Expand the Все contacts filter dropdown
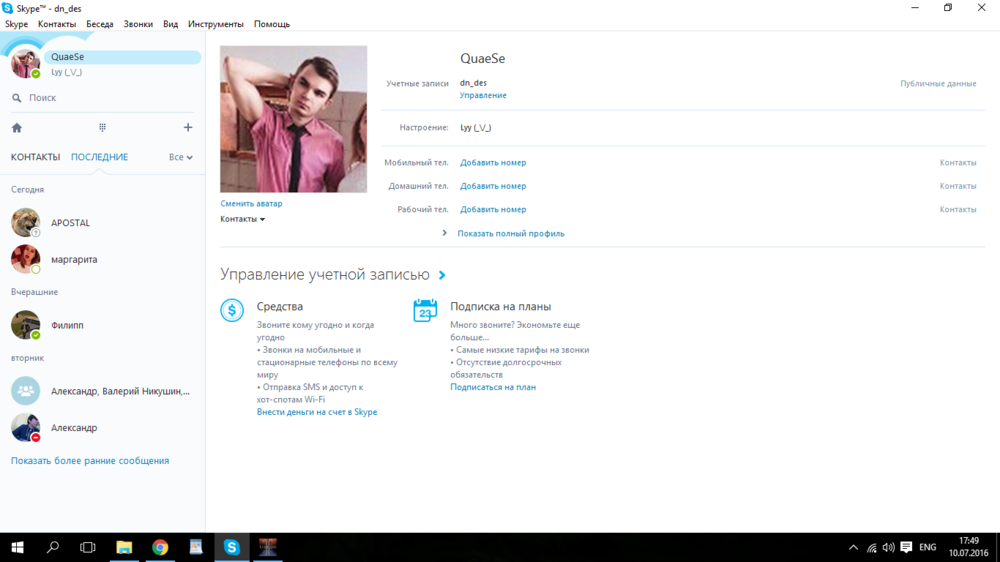Screen dimensions: 1000x562 click(180, 157)
